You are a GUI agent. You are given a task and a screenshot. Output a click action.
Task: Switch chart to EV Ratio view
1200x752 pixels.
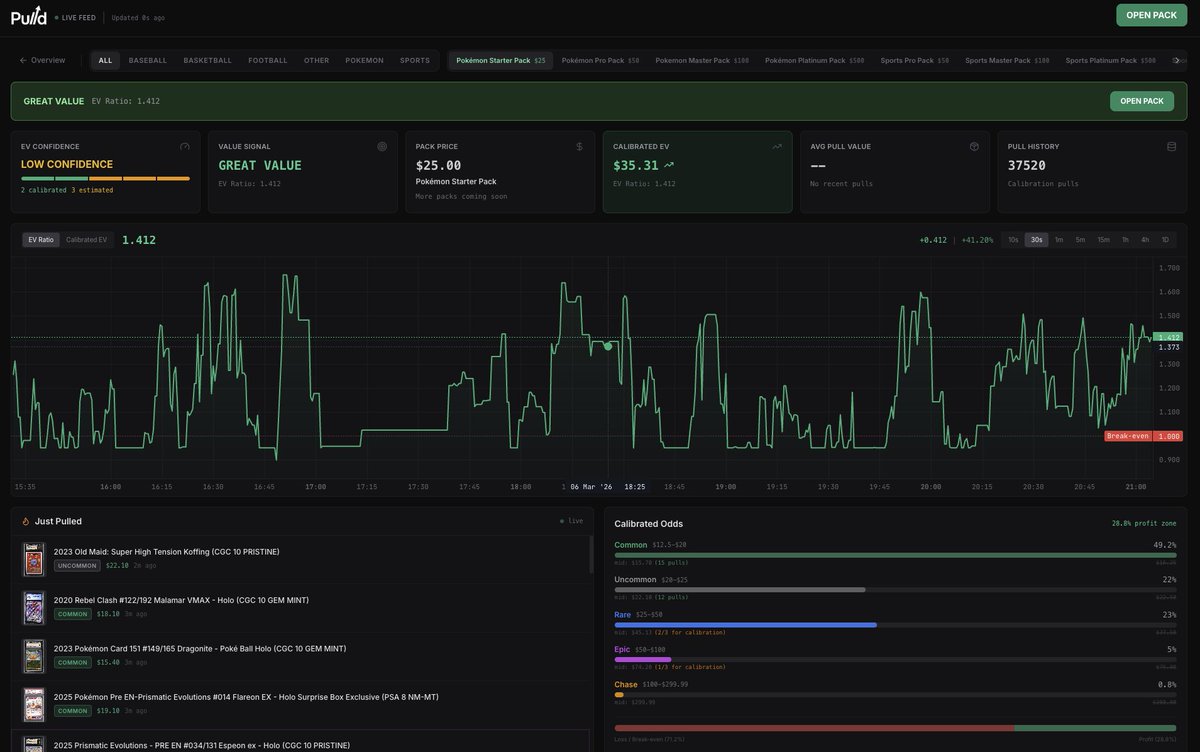pos(41,240)
